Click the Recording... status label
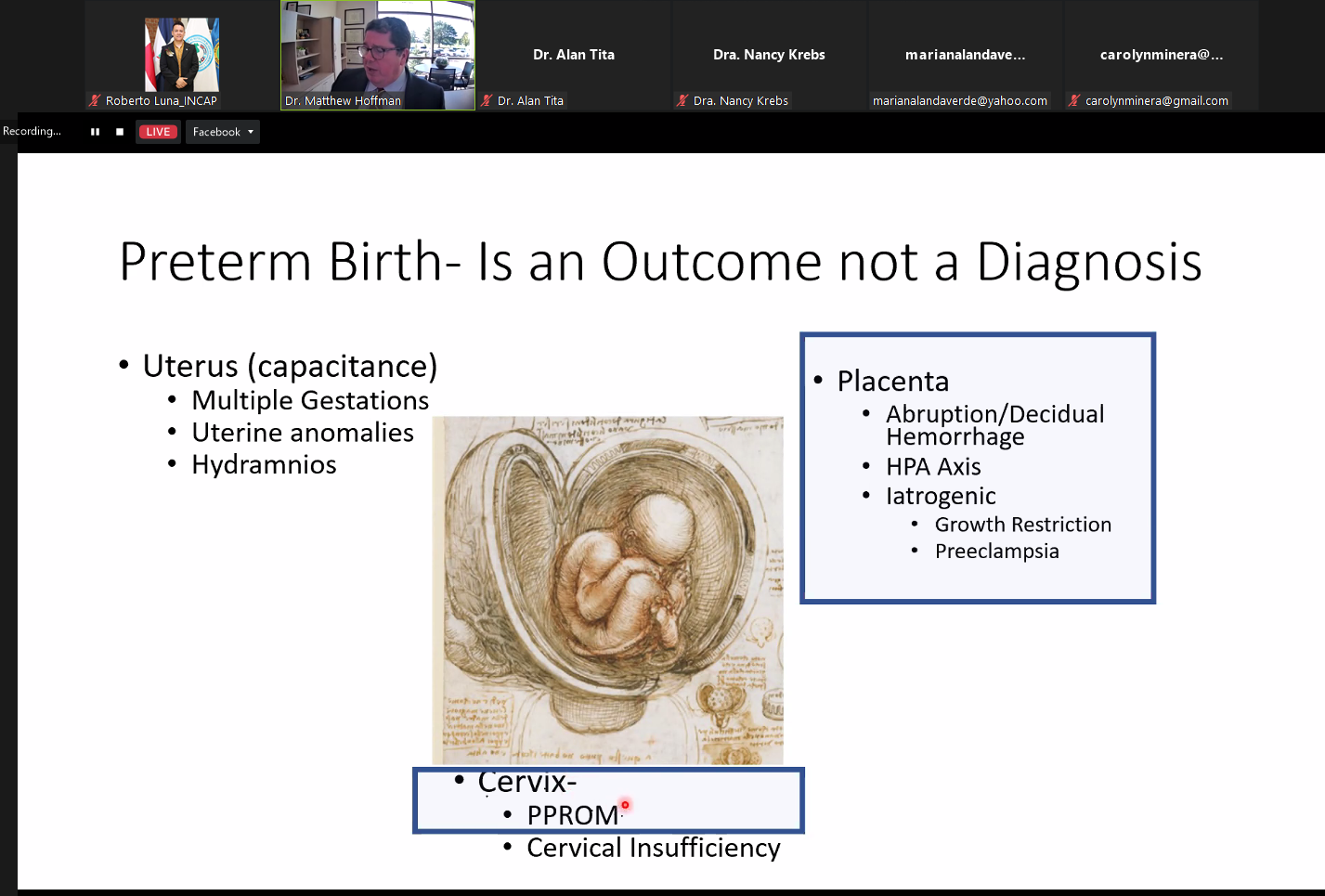Screen dimensions: 1325x896 click(32, 131)
